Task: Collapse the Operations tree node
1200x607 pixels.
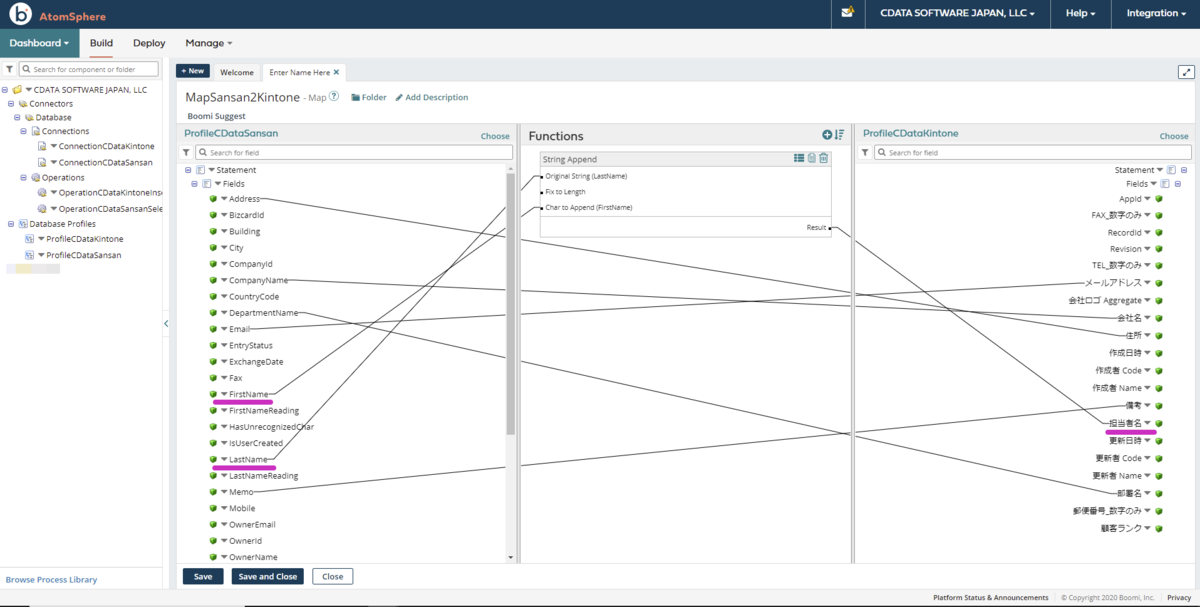Action: pos(23,177)
